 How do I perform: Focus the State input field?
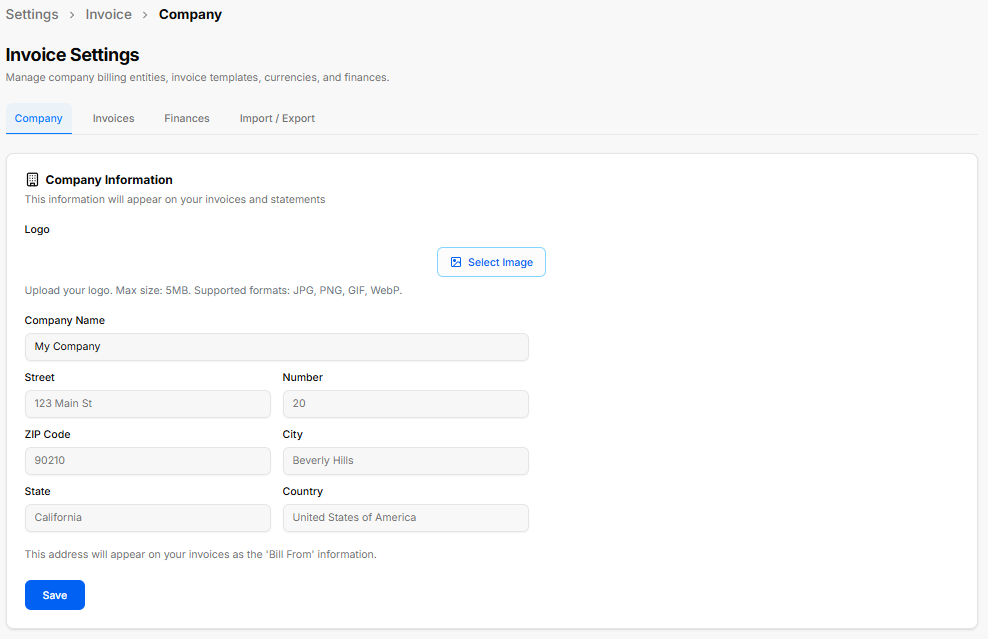point(148,518)
